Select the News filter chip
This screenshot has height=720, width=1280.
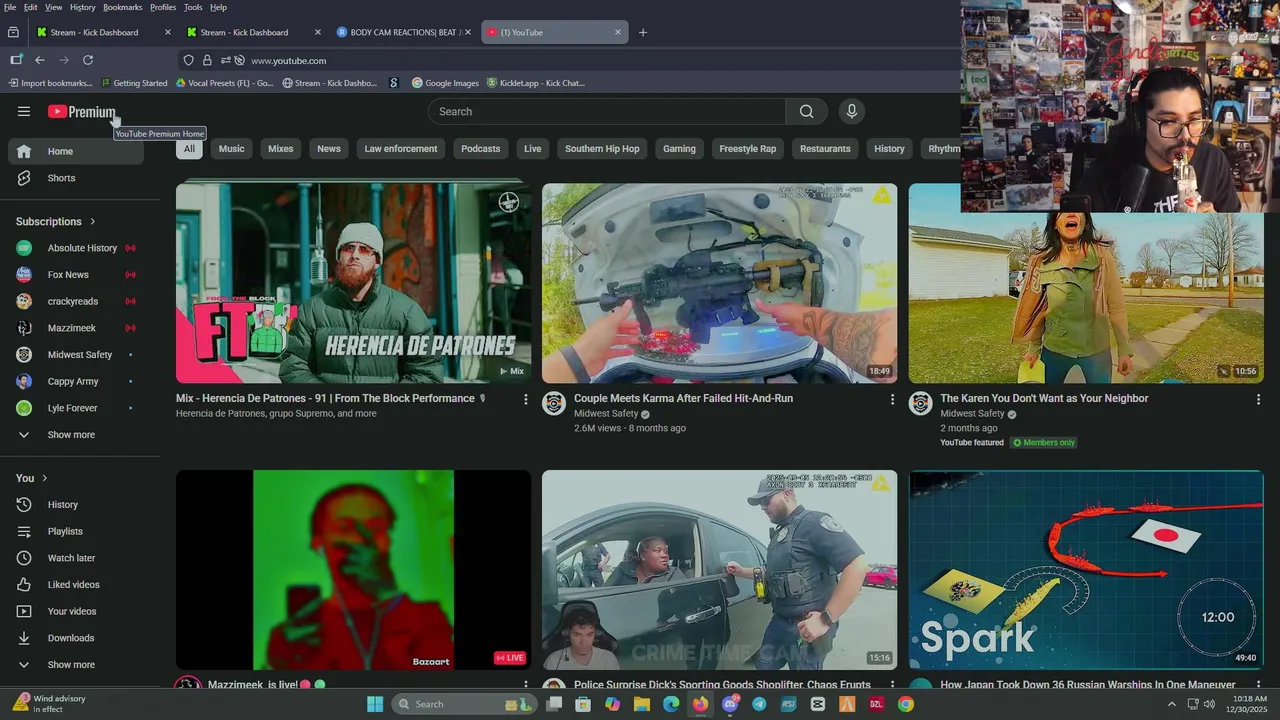coord(329,149)
